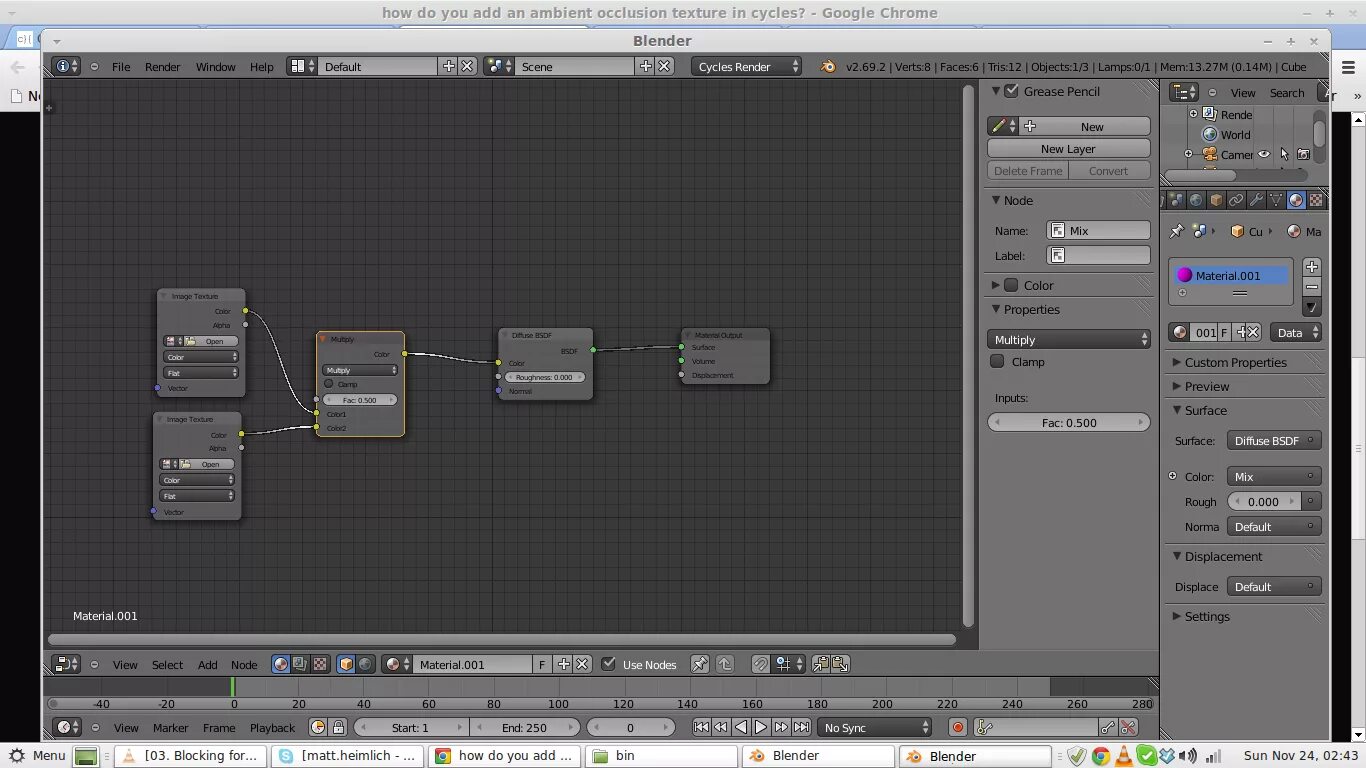The width and height of the screenshot is (1366, 768).
Task: Copy selected nodes to clipboard icon
Action: [x=820, y=664]
